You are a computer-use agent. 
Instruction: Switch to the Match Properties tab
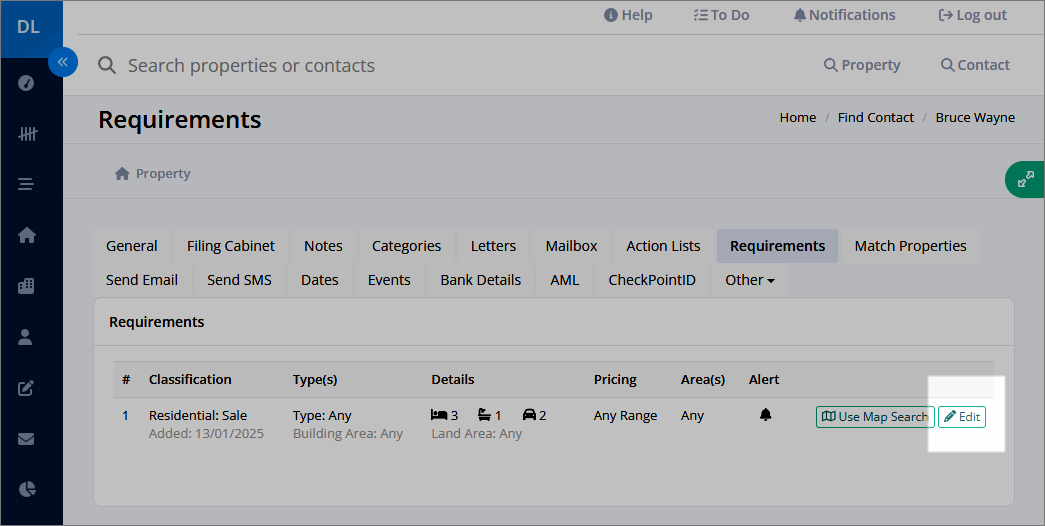910,246
